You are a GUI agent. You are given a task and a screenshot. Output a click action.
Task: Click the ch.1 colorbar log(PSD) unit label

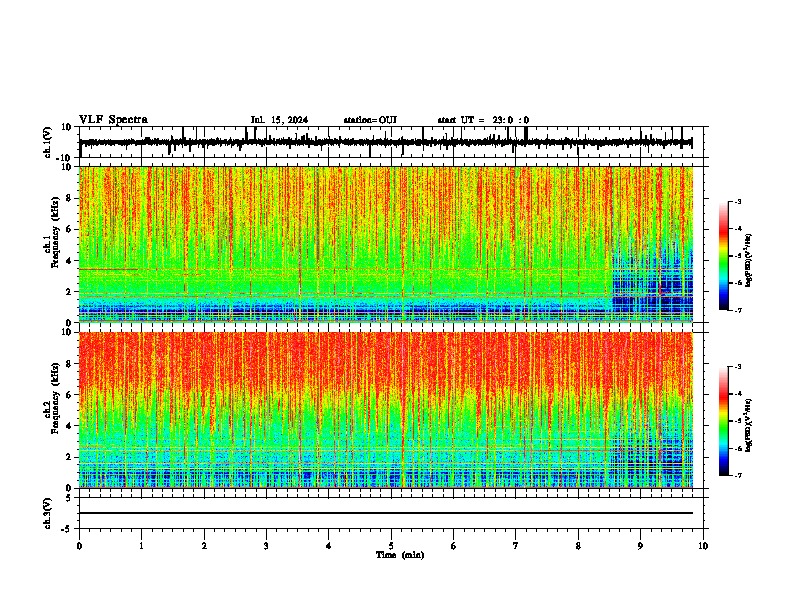(x=748, y=261)
